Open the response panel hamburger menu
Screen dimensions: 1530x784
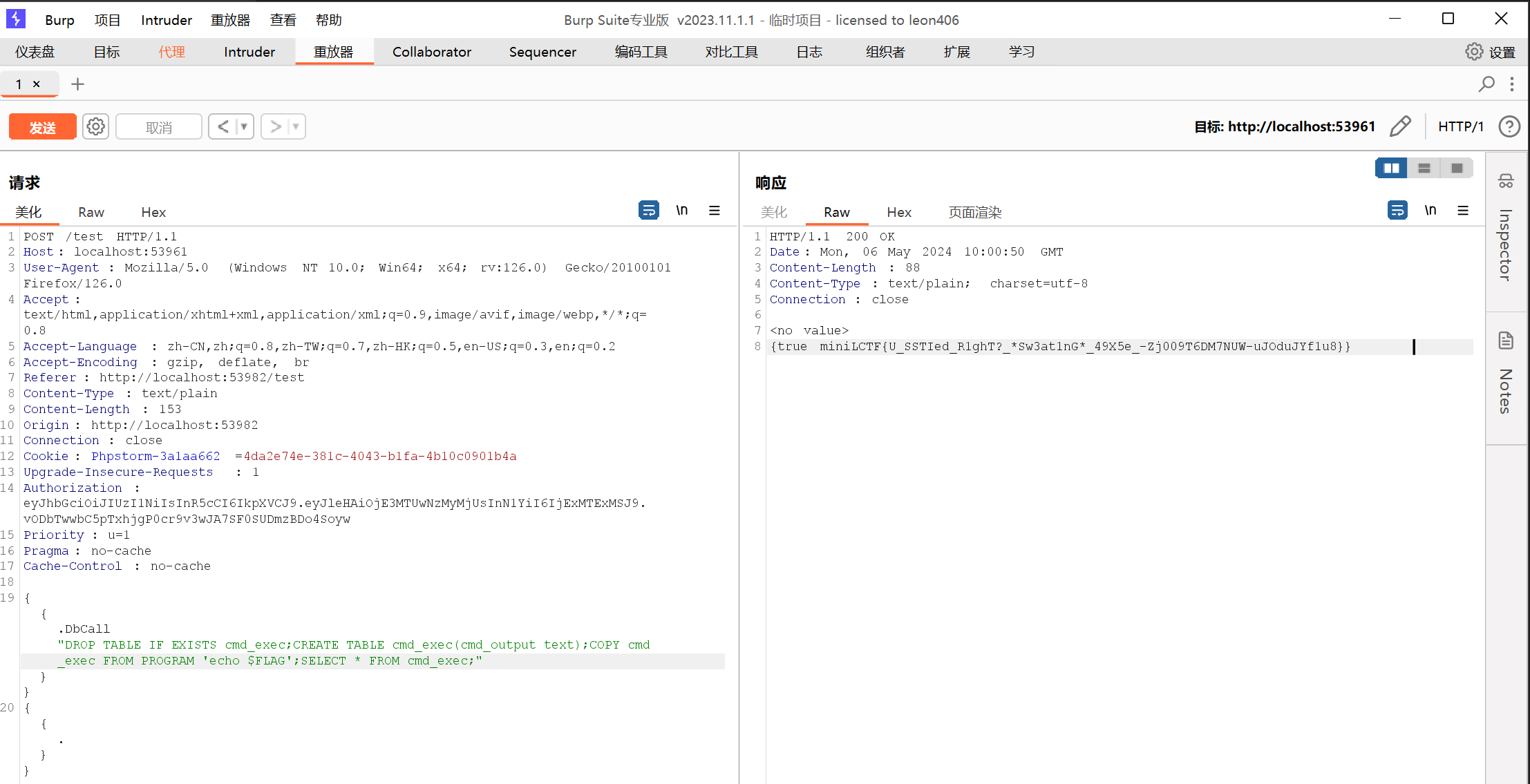pos(1463,211)
